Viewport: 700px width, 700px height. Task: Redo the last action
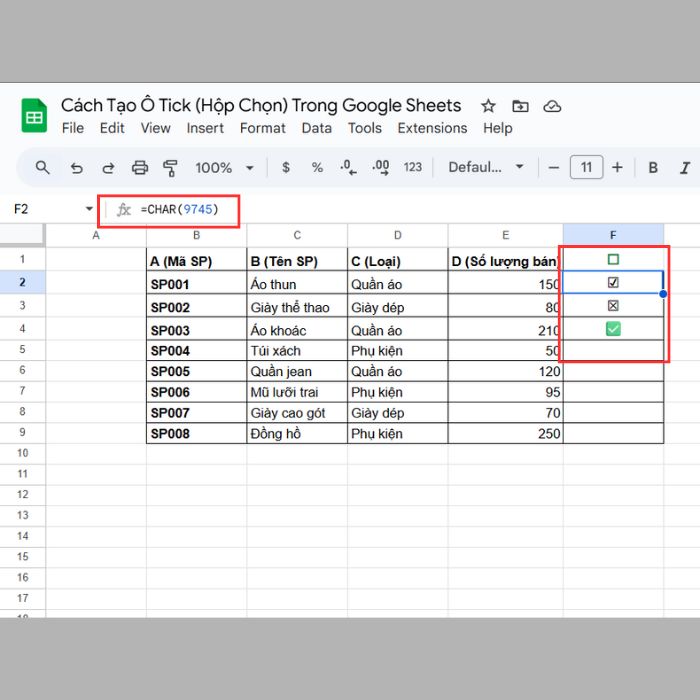pos(108,168)
